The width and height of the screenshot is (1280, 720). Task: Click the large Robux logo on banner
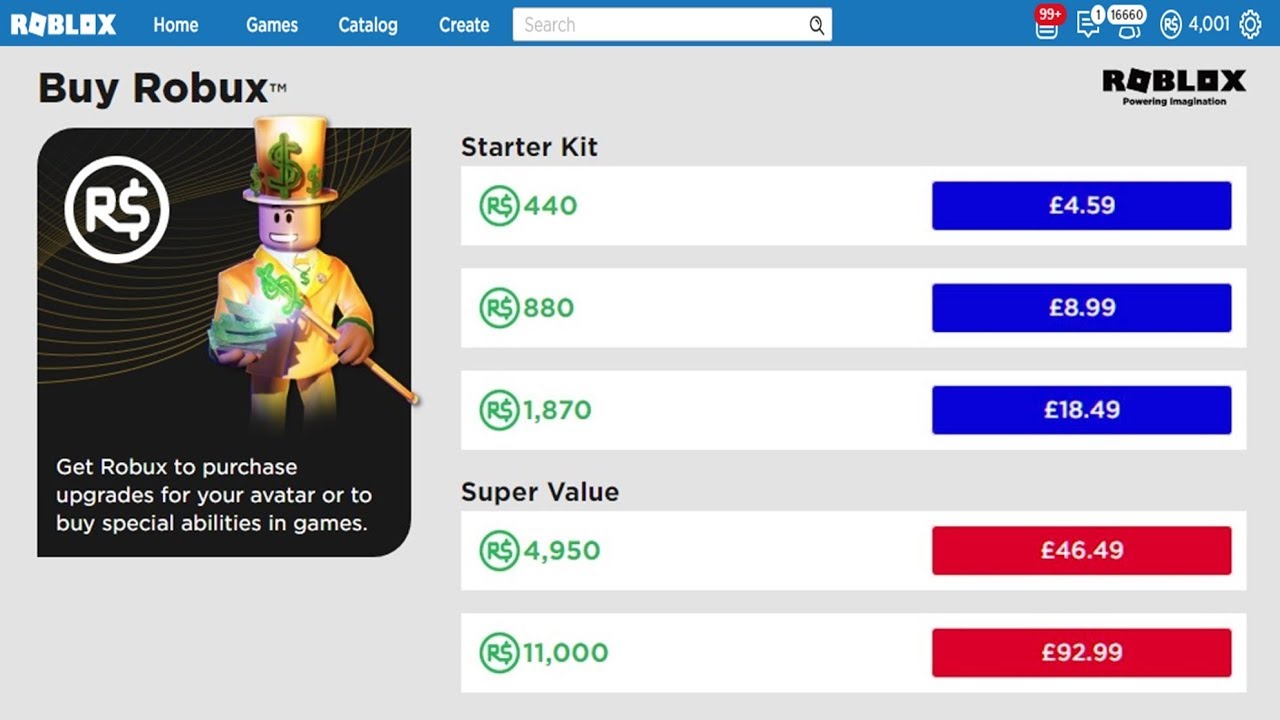tap(117, 209)
